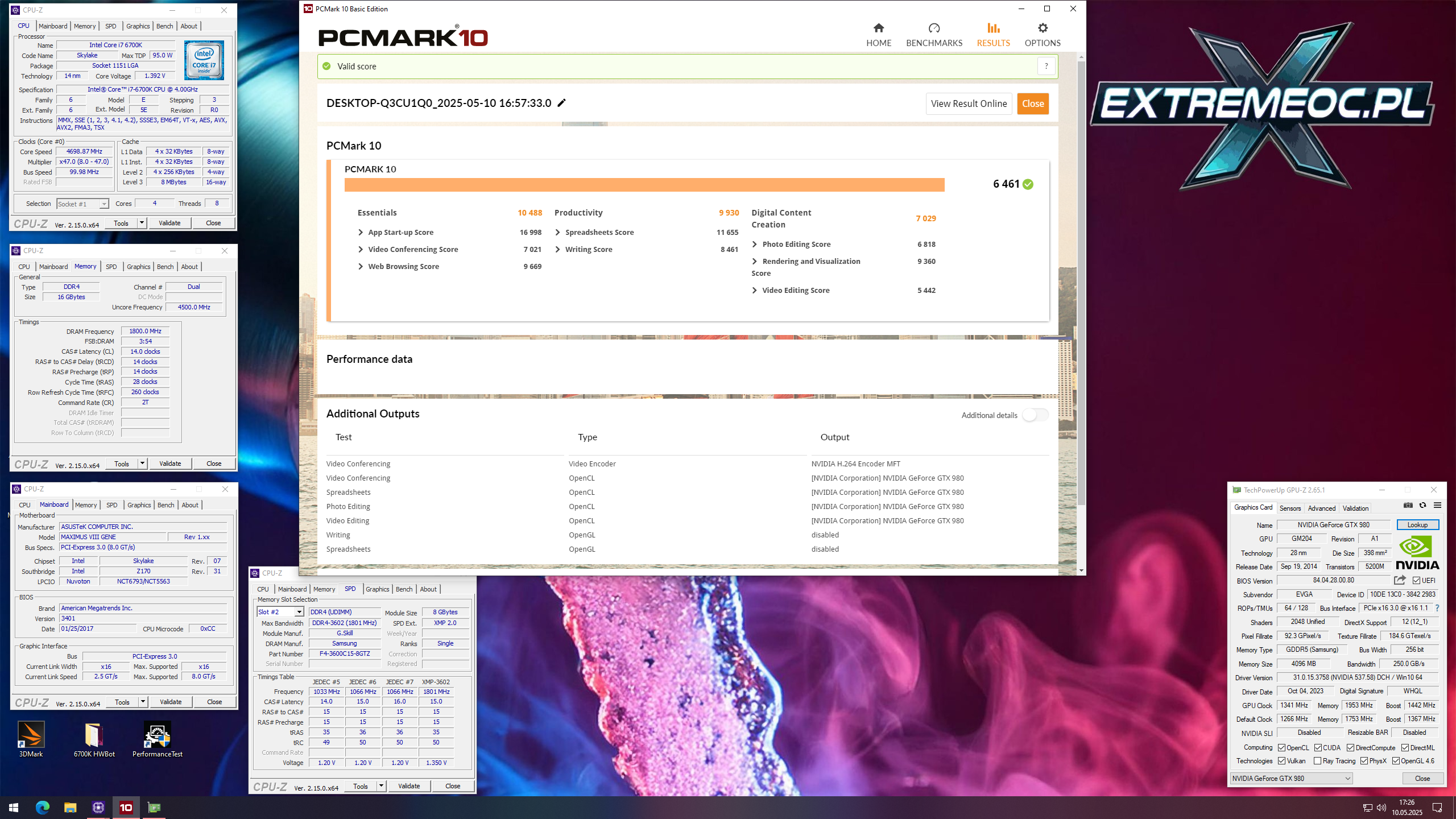This screenshot has width=1456, height=819.
Task: Expand the App Start-up Score row
Action: 361,233
